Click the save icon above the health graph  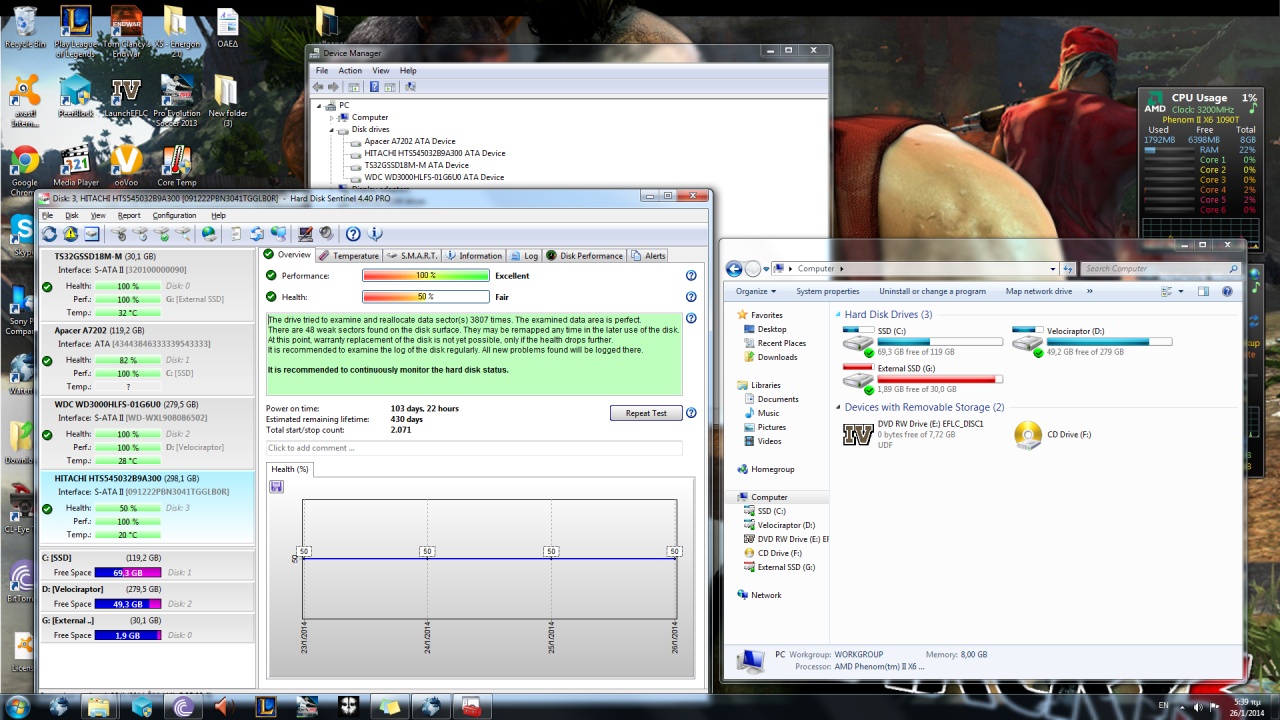pyautogui.click(x=276, y=486)
